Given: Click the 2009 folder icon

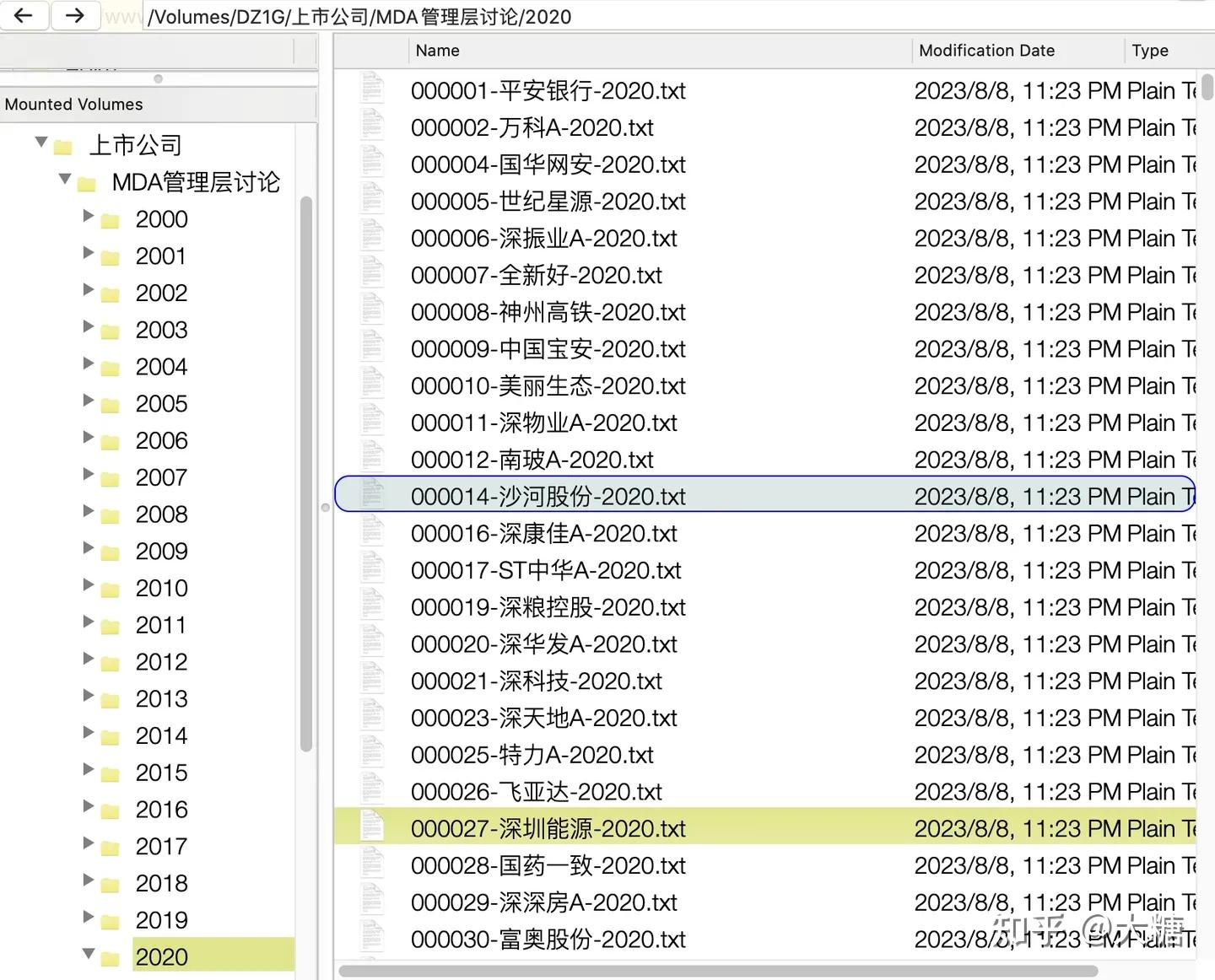Looking at the screenshot, I should [x=110, y=553].
